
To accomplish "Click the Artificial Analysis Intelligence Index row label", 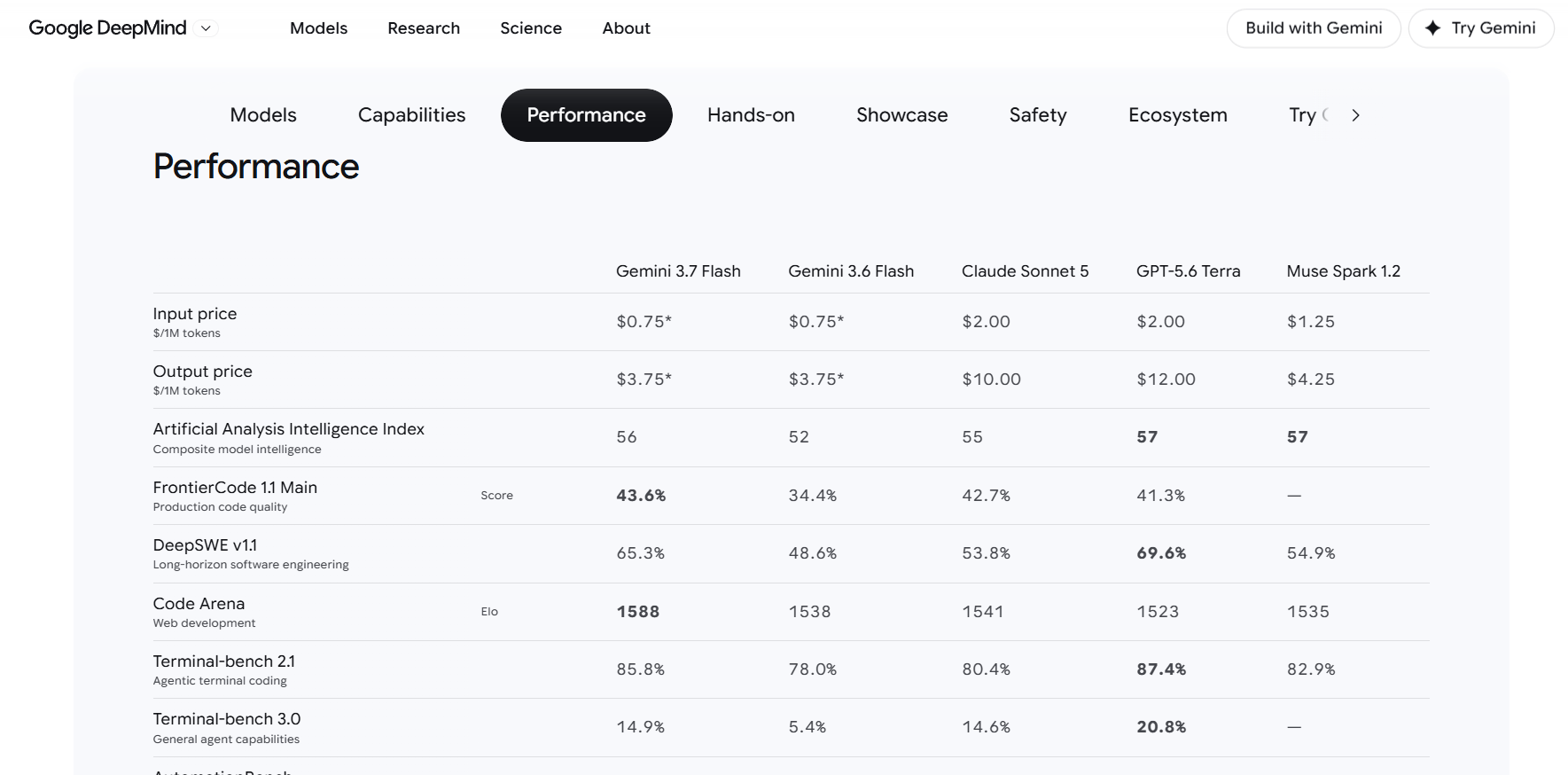I will 288,429.
